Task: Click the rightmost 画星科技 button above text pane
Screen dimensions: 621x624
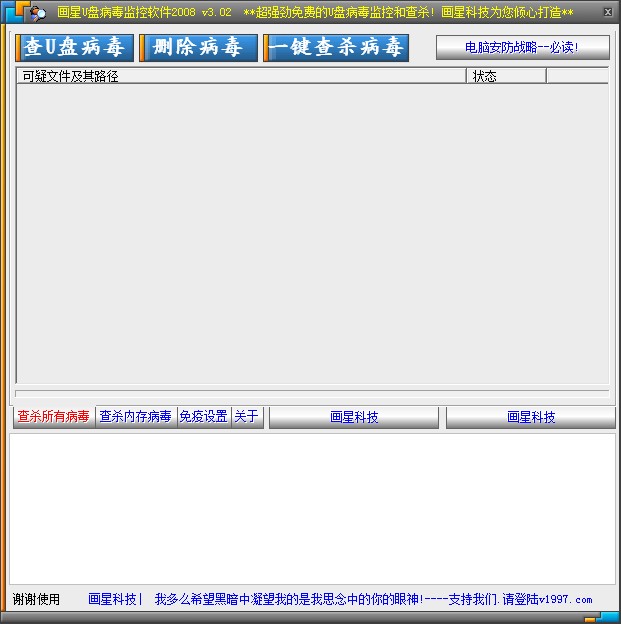Action: pos(531,417)
